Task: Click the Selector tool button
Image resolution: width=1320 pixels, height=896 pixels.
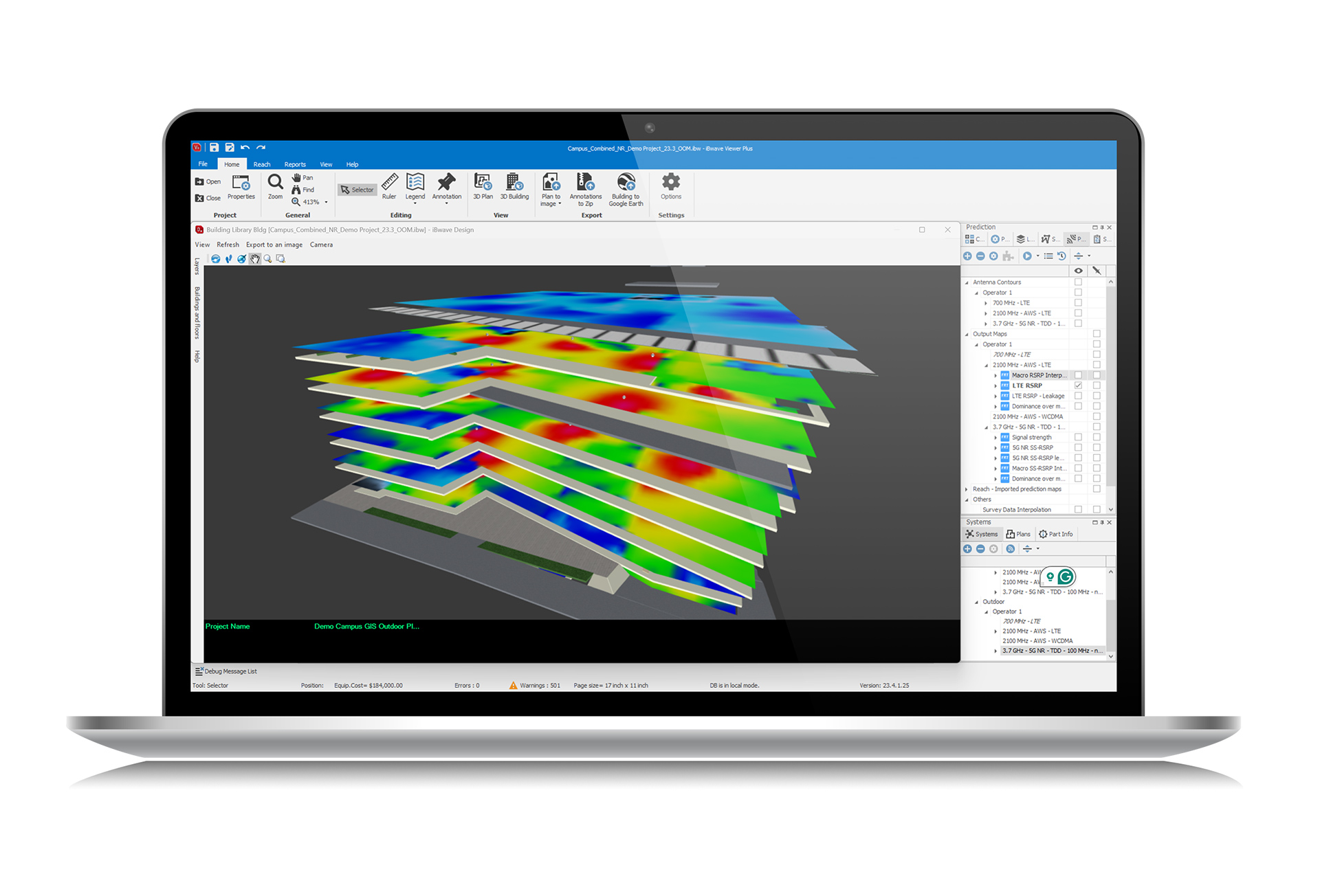Action: click(x=357, y=190)
